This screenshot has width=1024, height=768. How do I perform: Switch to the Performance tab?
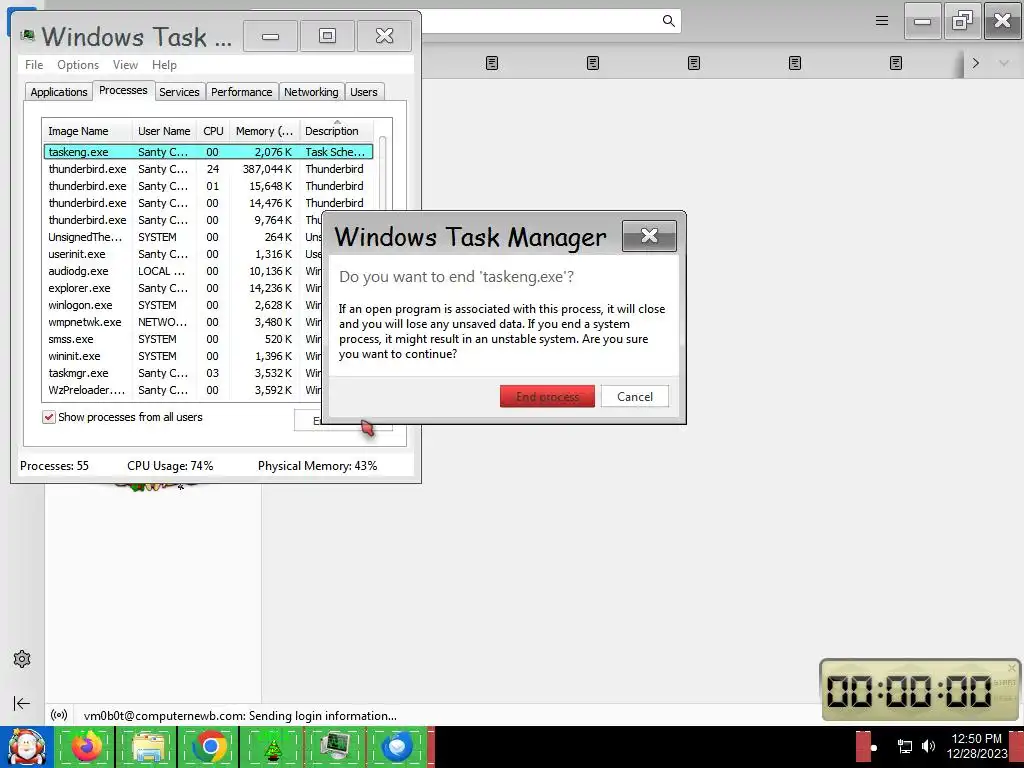242,92
